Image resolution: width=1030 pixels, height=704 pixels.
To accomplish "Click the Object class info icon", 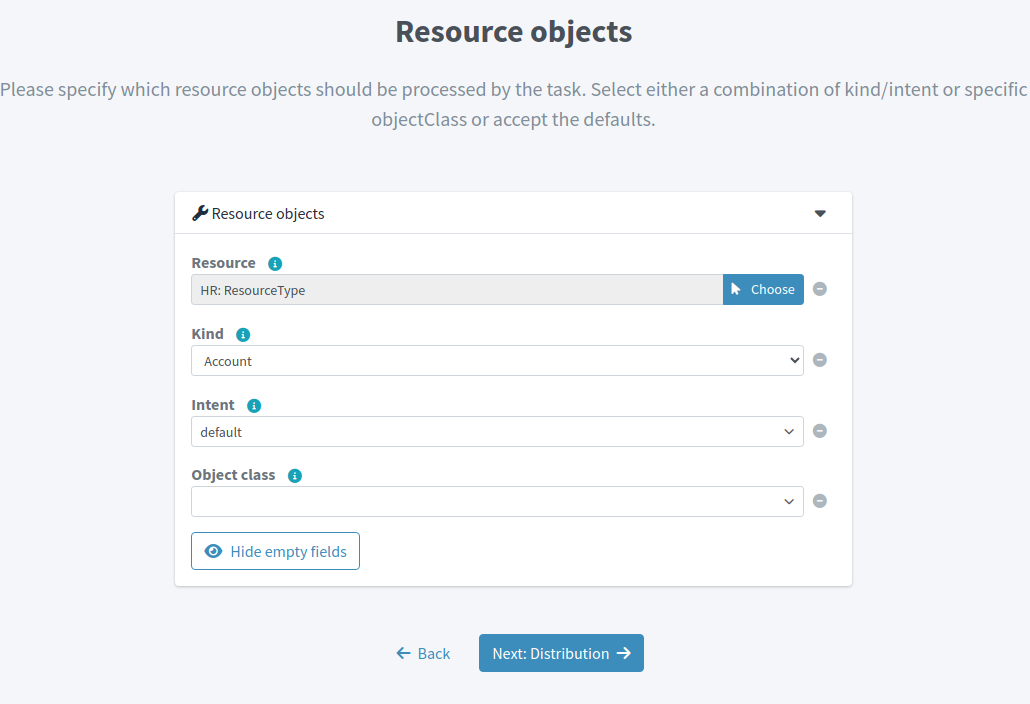I will (x=295, y=476).
